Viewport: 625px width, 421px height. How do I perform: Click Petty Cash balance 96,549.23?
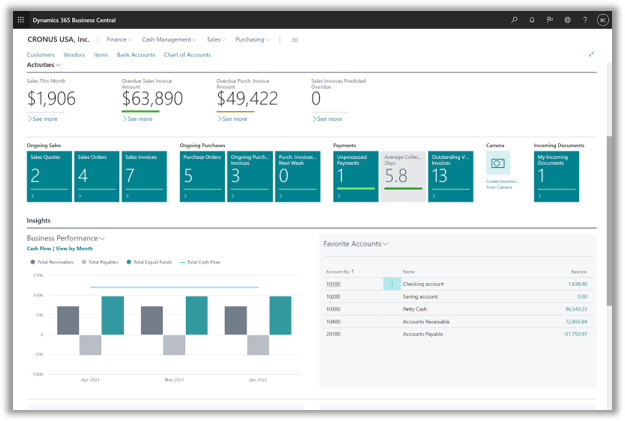click(576, 309)
